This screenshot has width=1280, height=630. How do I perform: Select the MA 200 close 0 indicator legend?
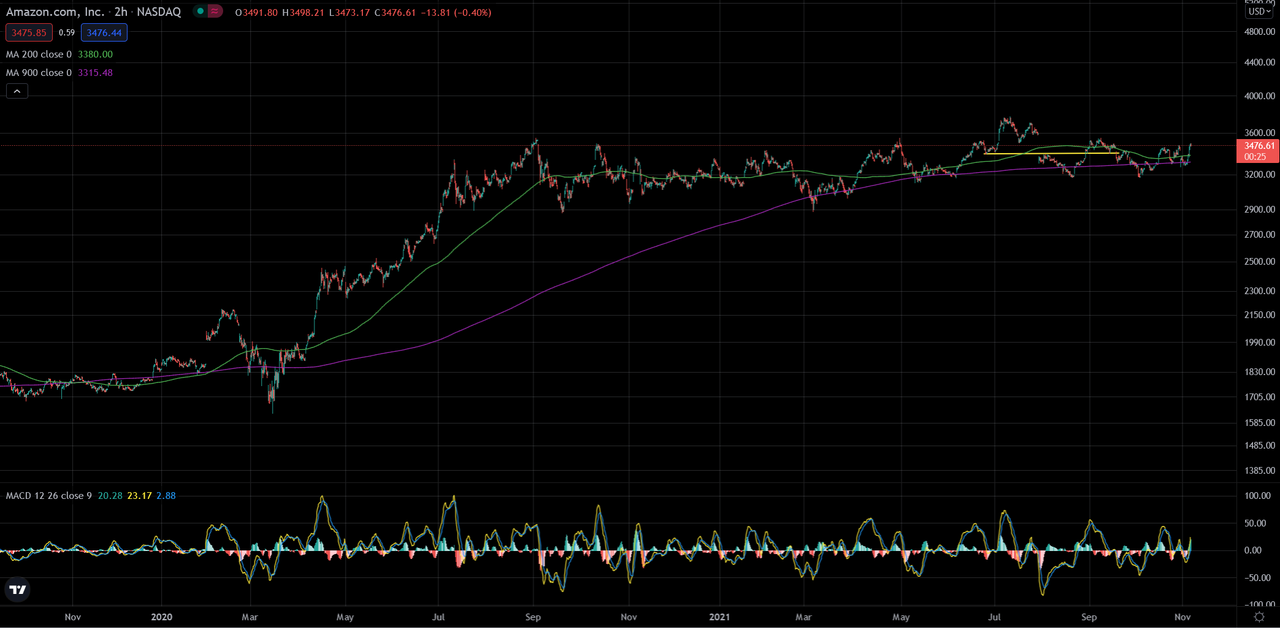point(39,54)
